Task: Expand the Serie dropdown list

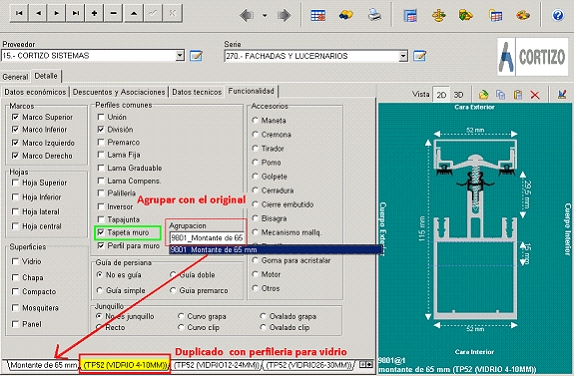Action: pyautogui.click(x=403, y=56)
